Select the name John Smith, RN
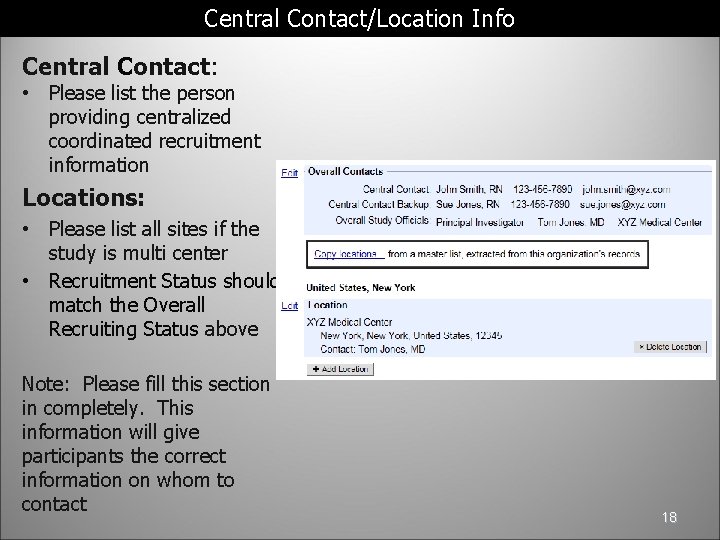Viewport: 720px width, 540px height. tap(469, 189)
